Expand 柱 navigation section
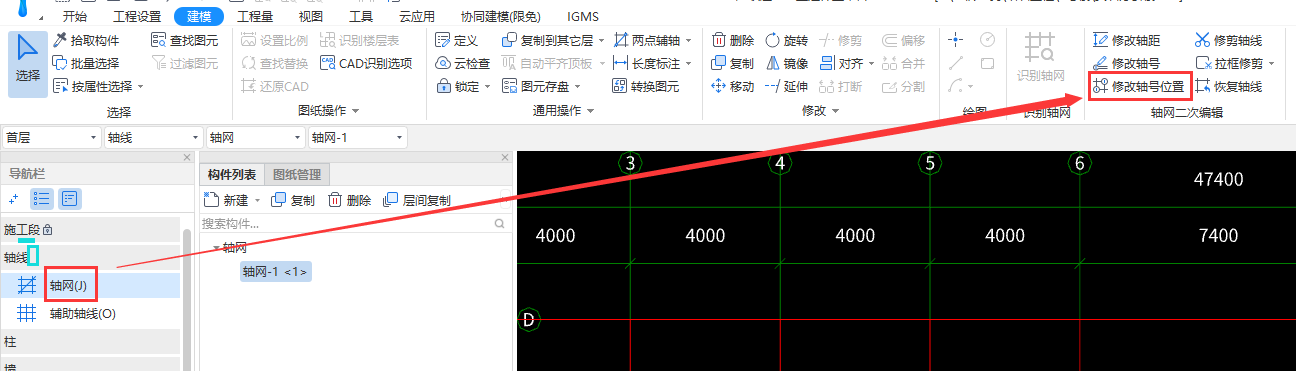Image resolution: width=1296 pixels, height=371 pixels. [90, 342]
